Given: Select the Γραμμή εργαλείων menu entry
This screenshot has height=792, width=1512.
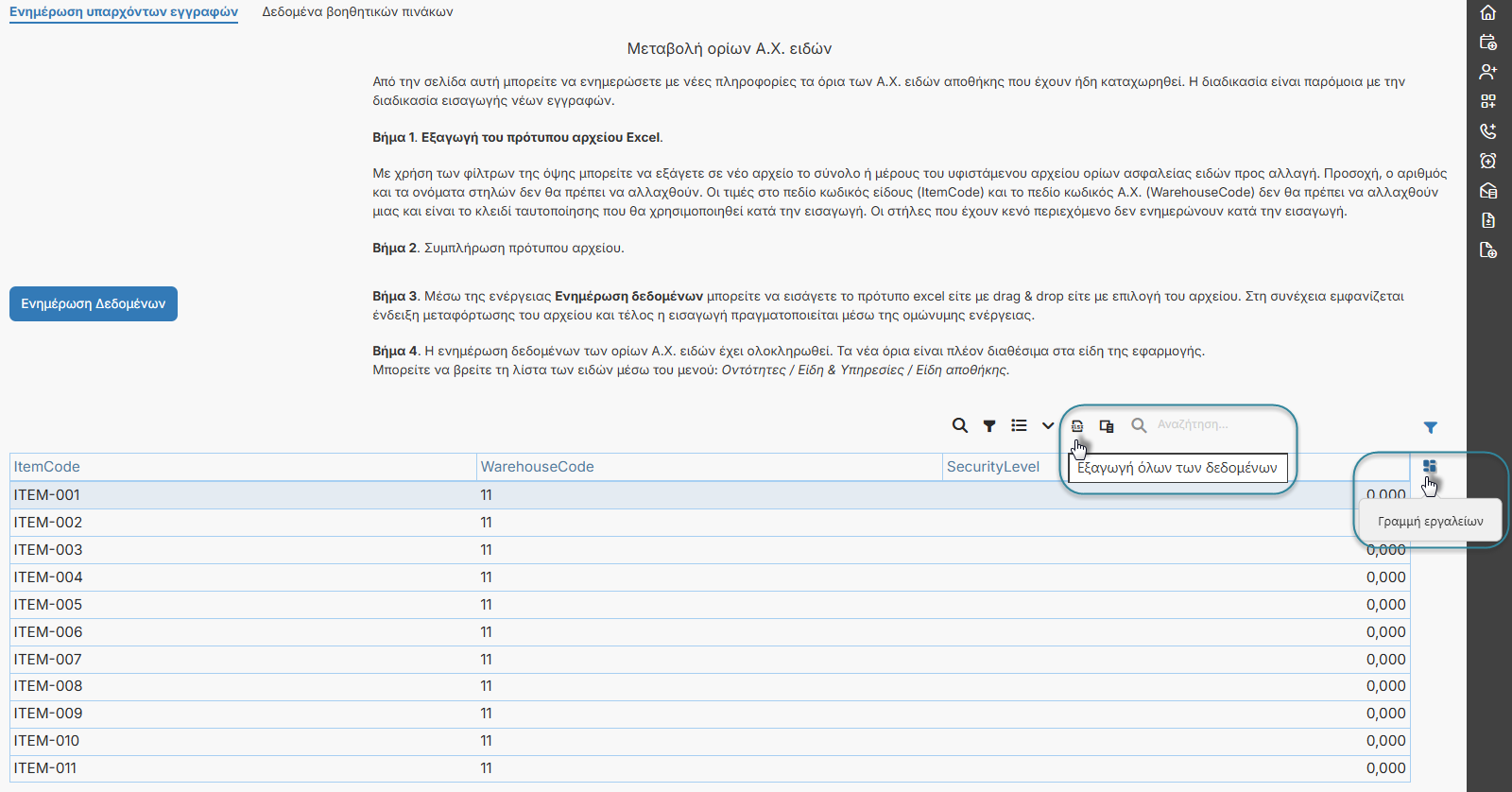Looking at the screenshot, I should click(1431, 521).
